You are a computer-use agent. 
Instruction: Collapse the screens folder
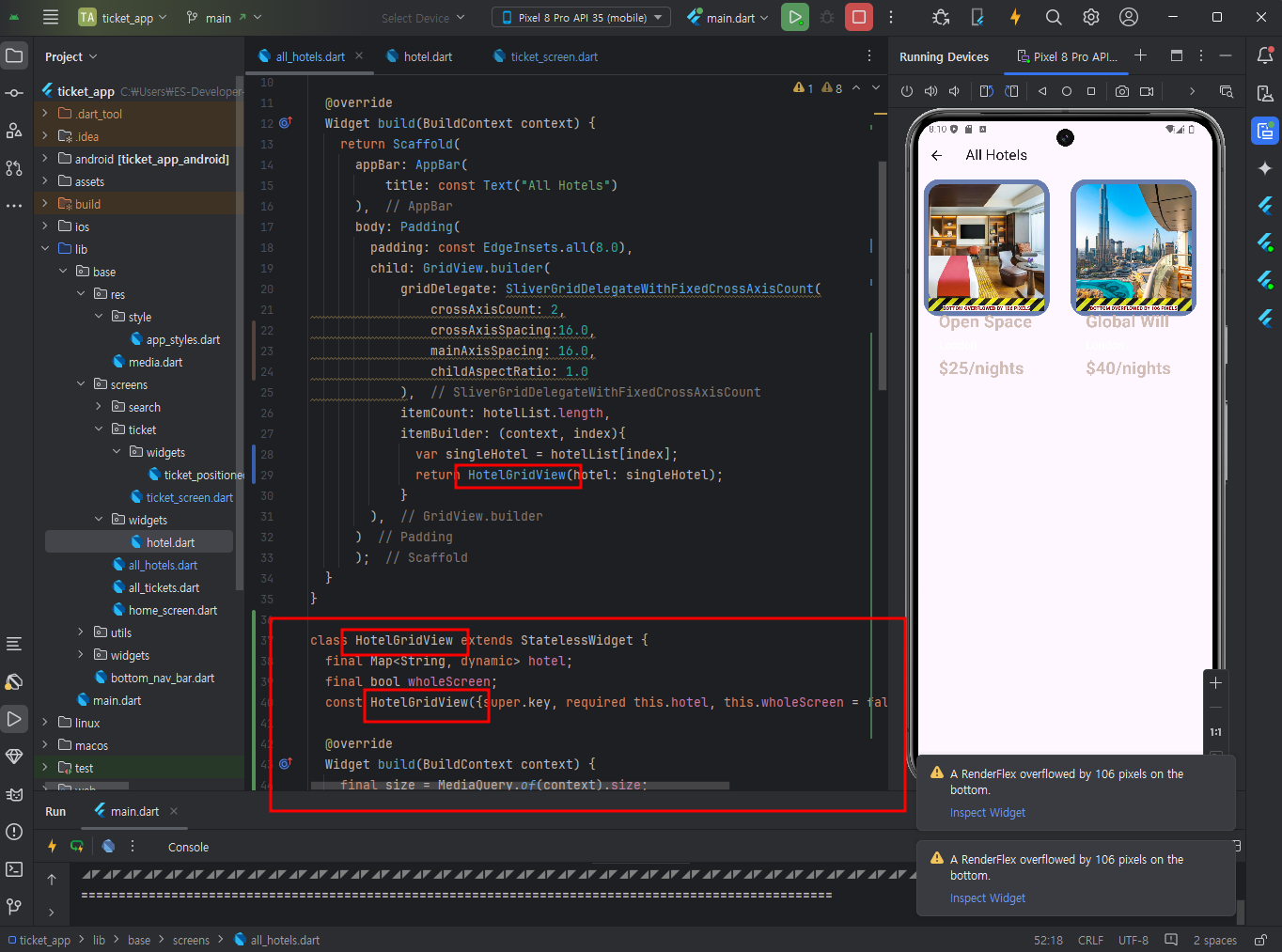point(81,384)
